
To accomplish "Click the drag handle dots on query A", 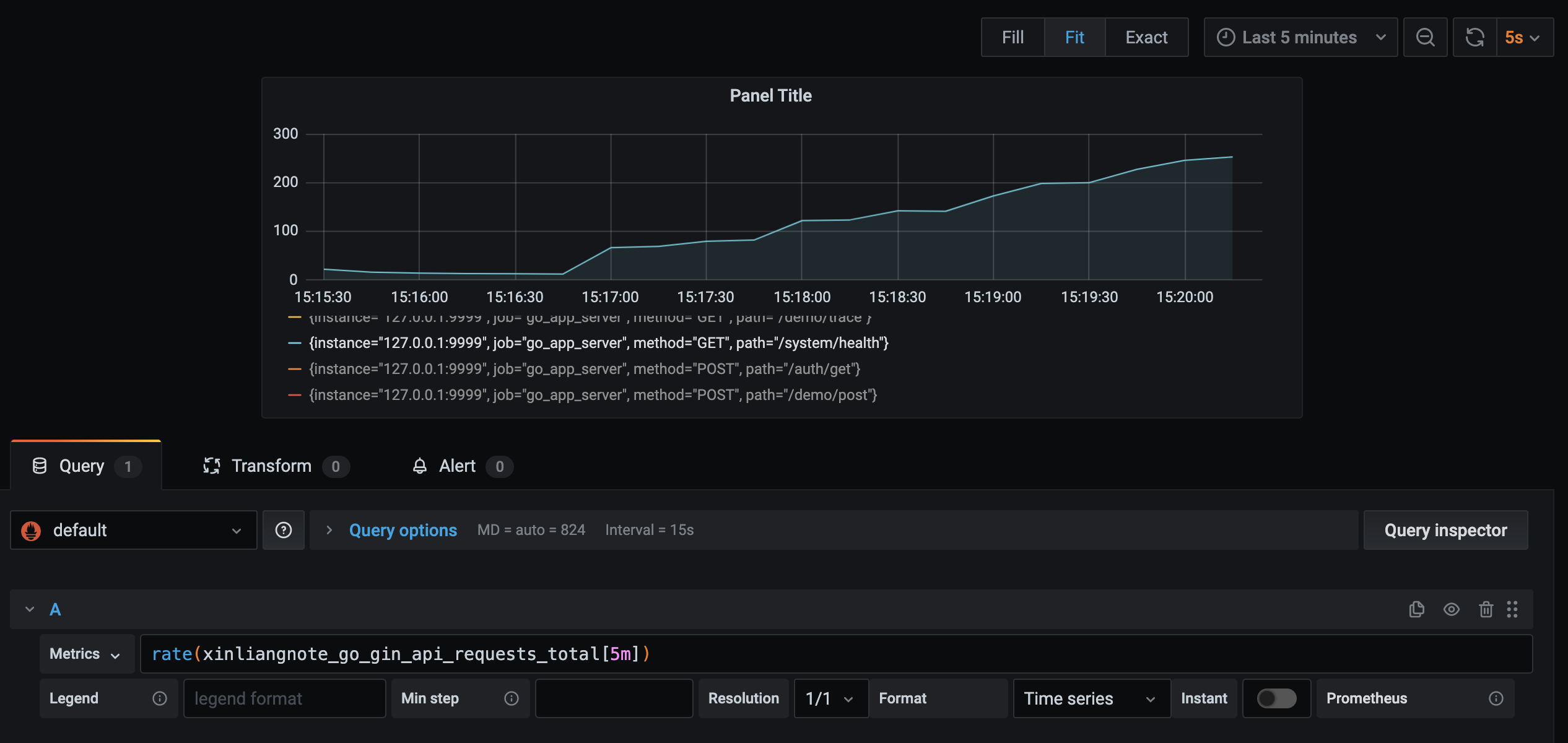I will click(1512, 609).
